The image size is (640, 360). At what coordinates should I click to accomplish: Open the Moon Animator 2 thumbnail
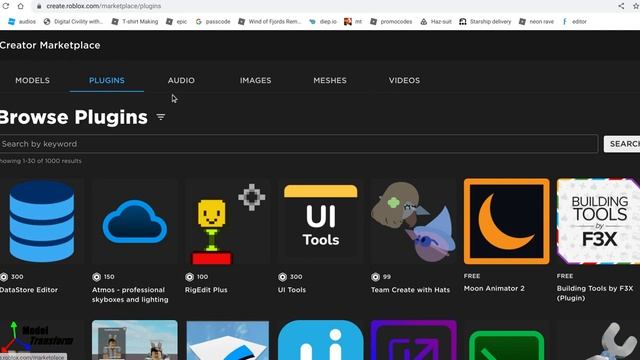507,221
